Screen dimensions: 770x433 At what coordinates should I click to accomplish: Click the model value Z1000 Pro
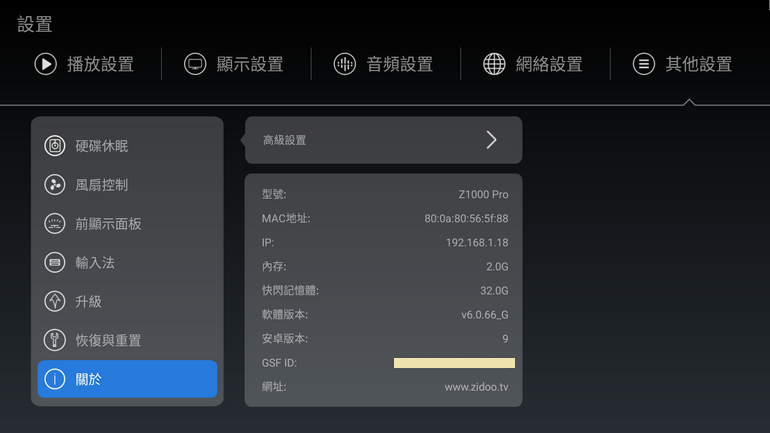pyautogui.click(x=483, y=194)
